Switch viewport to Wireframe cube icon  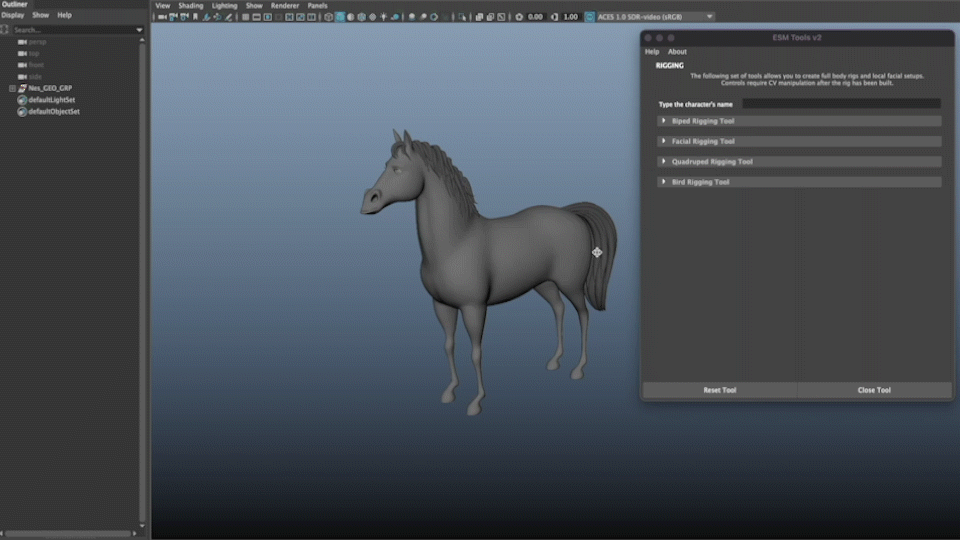coord(329,17)
